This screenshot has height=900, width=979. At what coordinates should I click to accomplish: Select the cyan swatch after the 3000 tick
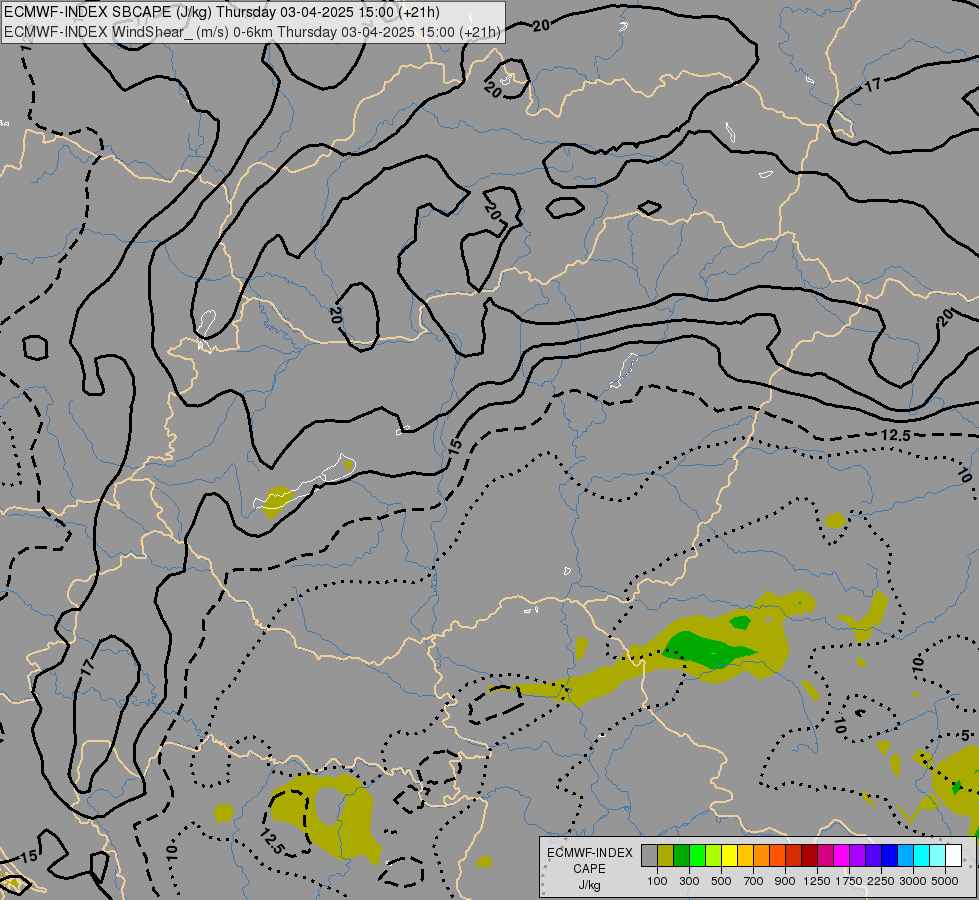[922, 855]
